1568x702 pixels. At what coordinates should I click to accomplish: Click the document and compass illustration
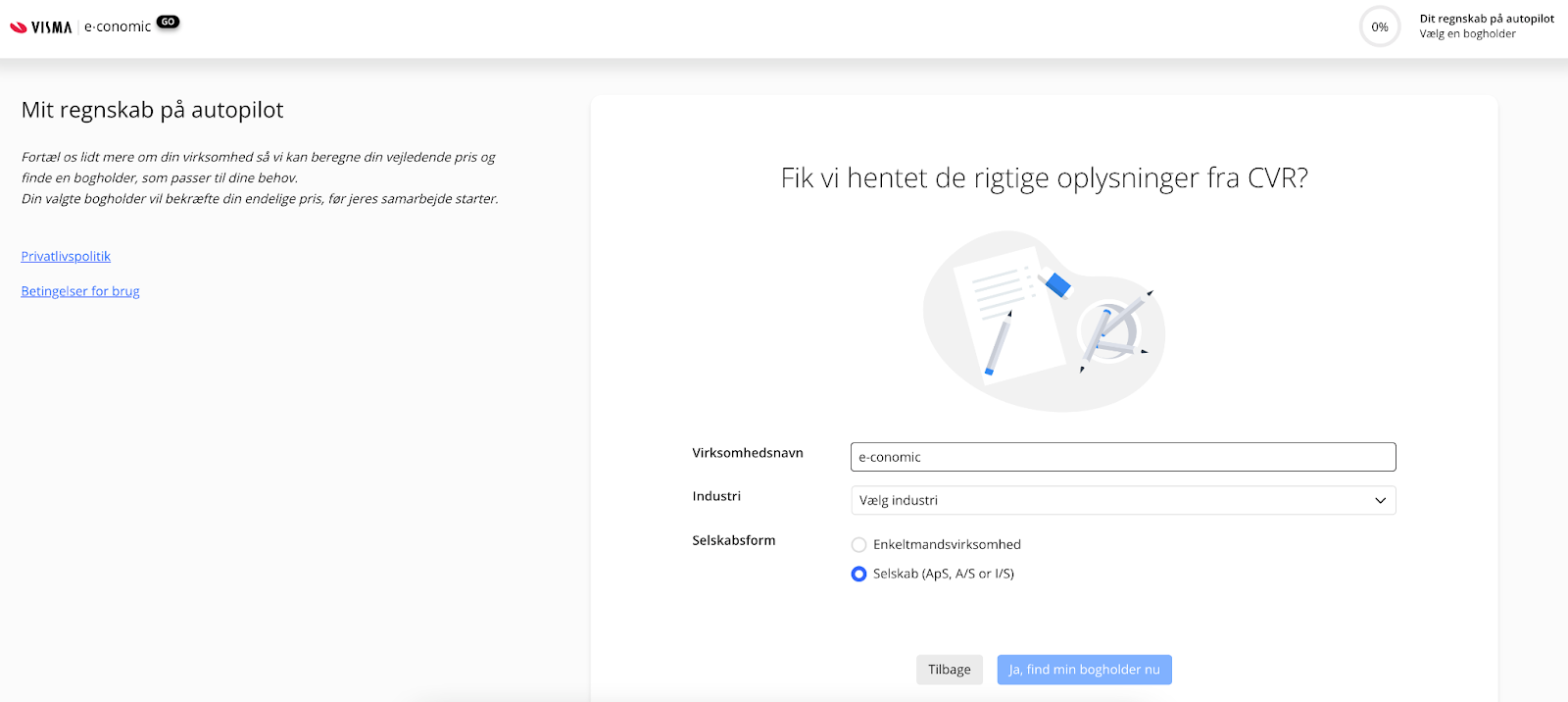coord(1045,322)
